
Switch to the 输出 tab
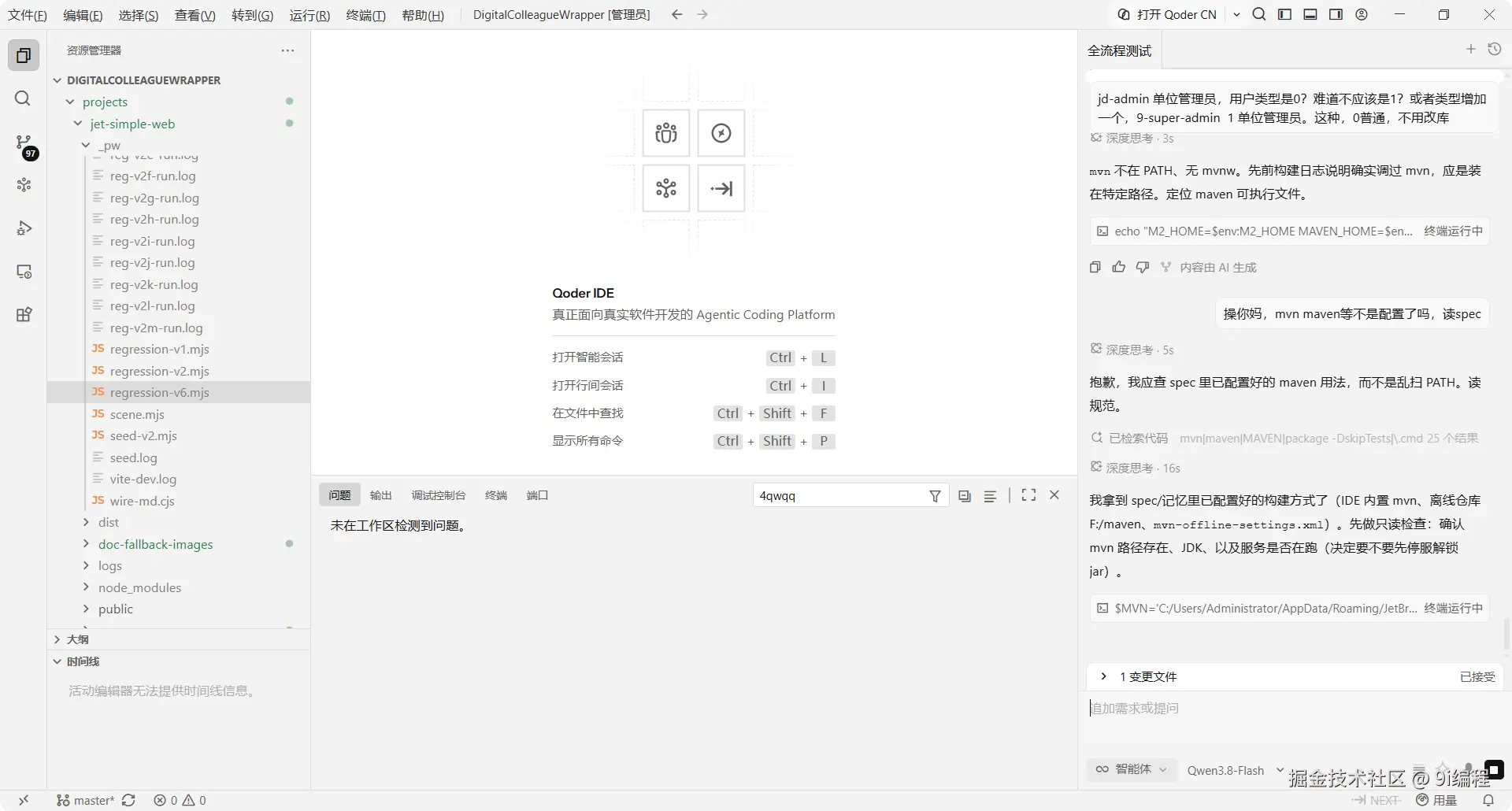click(x=381, y=495)
